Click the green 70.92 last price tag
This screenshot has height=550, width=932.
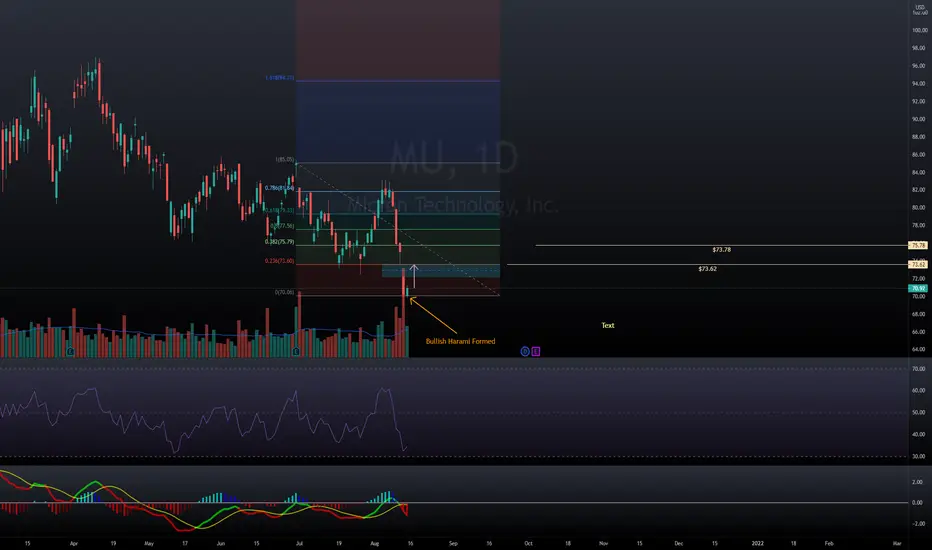[x=918, y=288]
